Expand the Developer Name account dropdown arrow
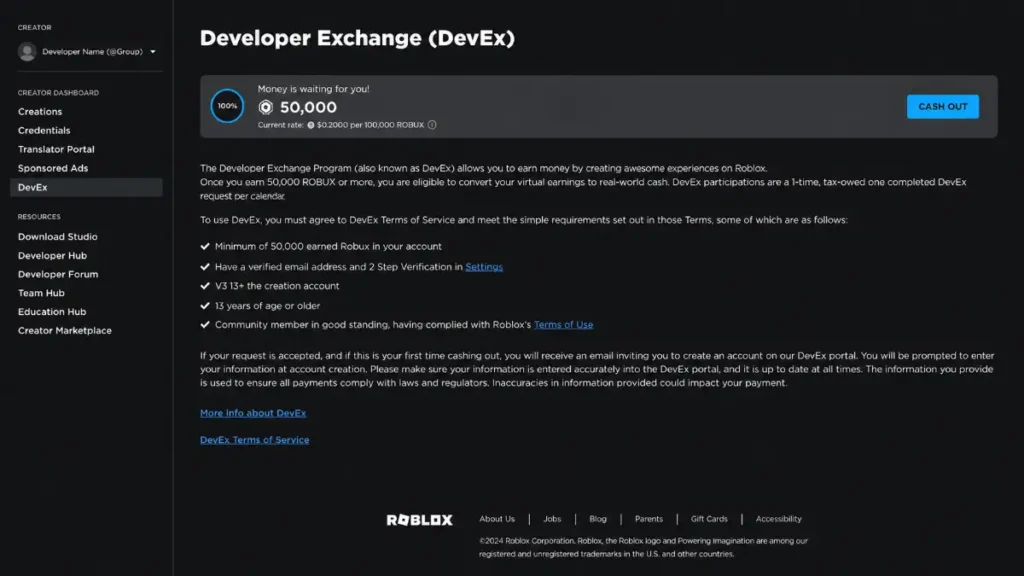Screen dimensions: 1024x576 point(153,52)
